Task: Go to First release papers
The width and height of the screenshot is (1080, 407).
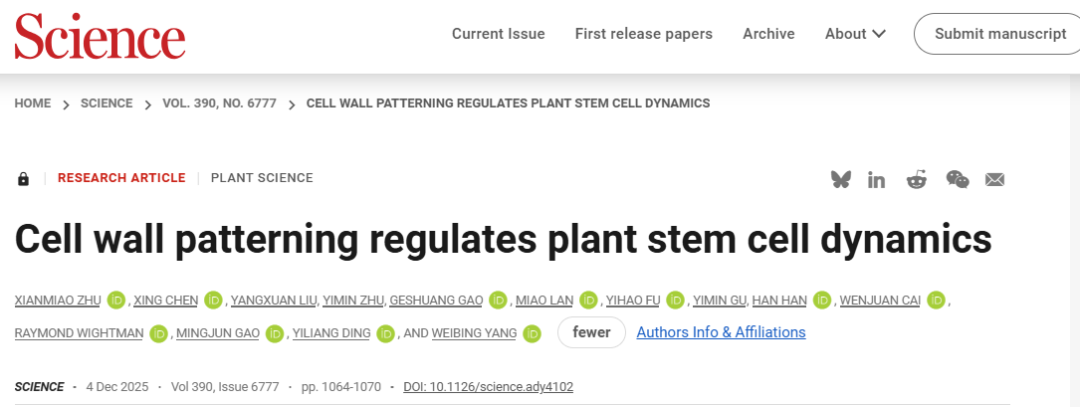Action: pos(643,34)
